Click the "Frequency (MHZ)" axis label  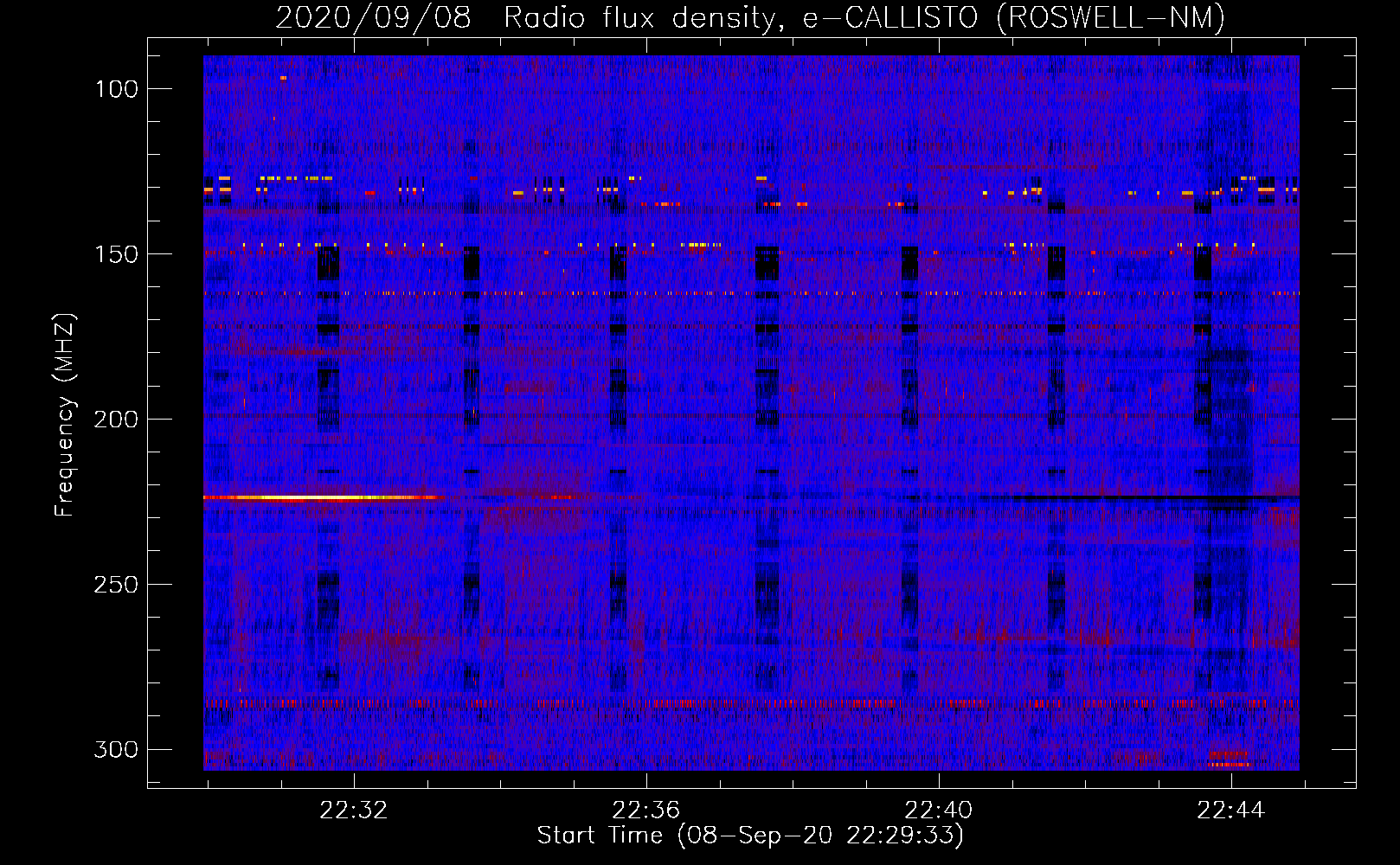click(64, 415)
